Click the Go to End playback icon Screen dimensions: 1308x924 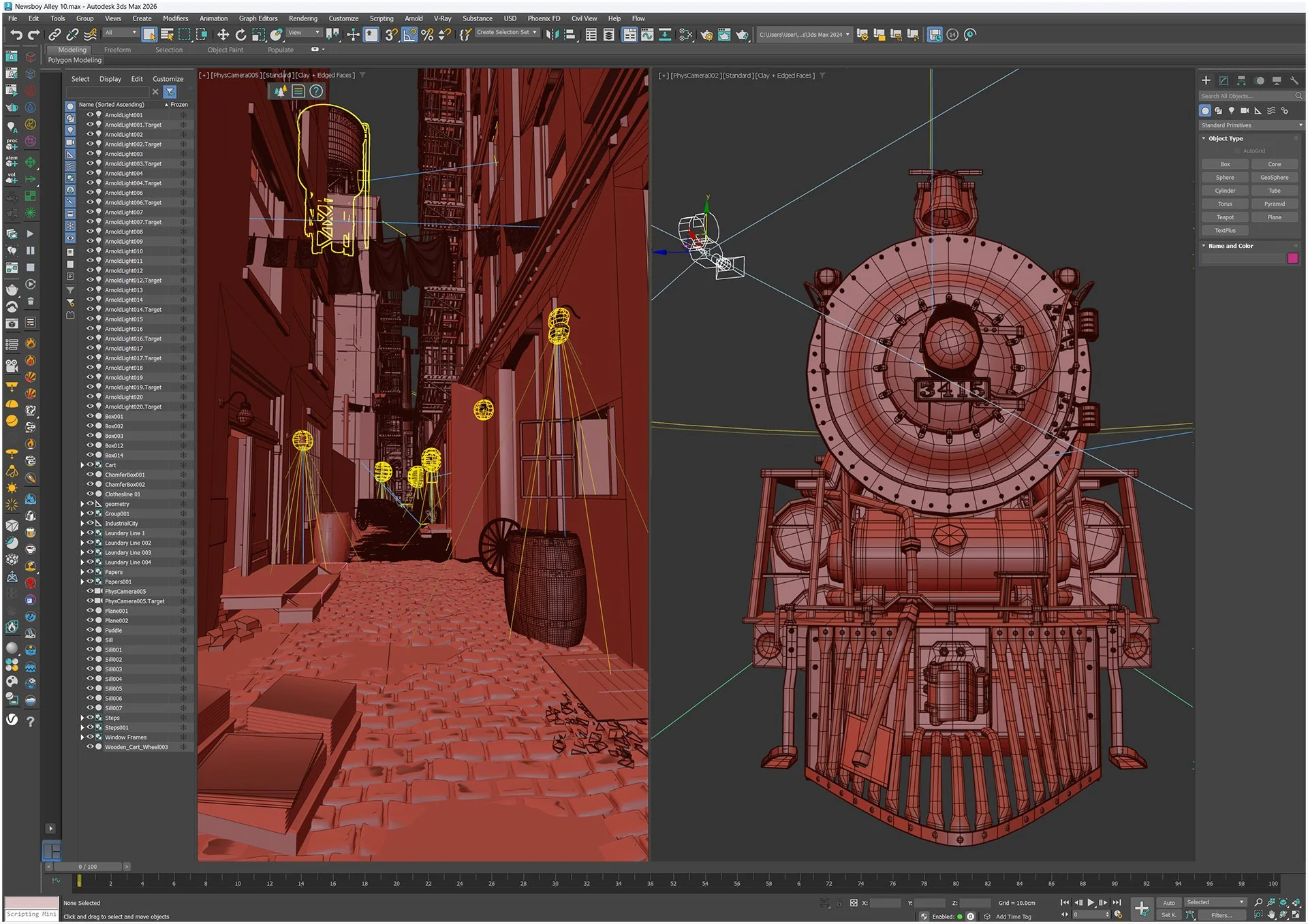pyautogui.click(x=1117, y=902)
